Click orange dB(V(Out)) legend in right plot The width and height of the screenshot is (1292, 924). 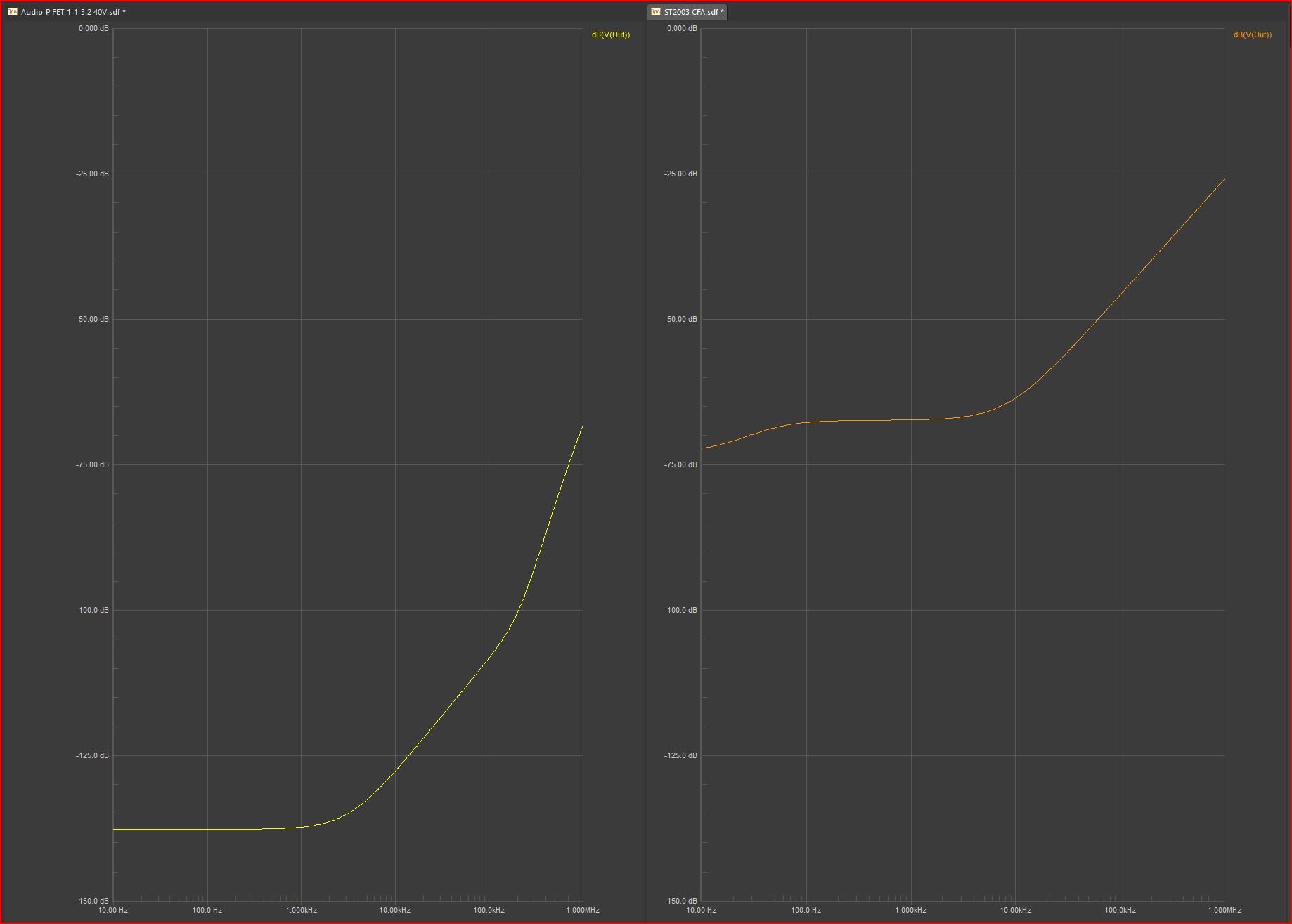tap(1253, 34)
